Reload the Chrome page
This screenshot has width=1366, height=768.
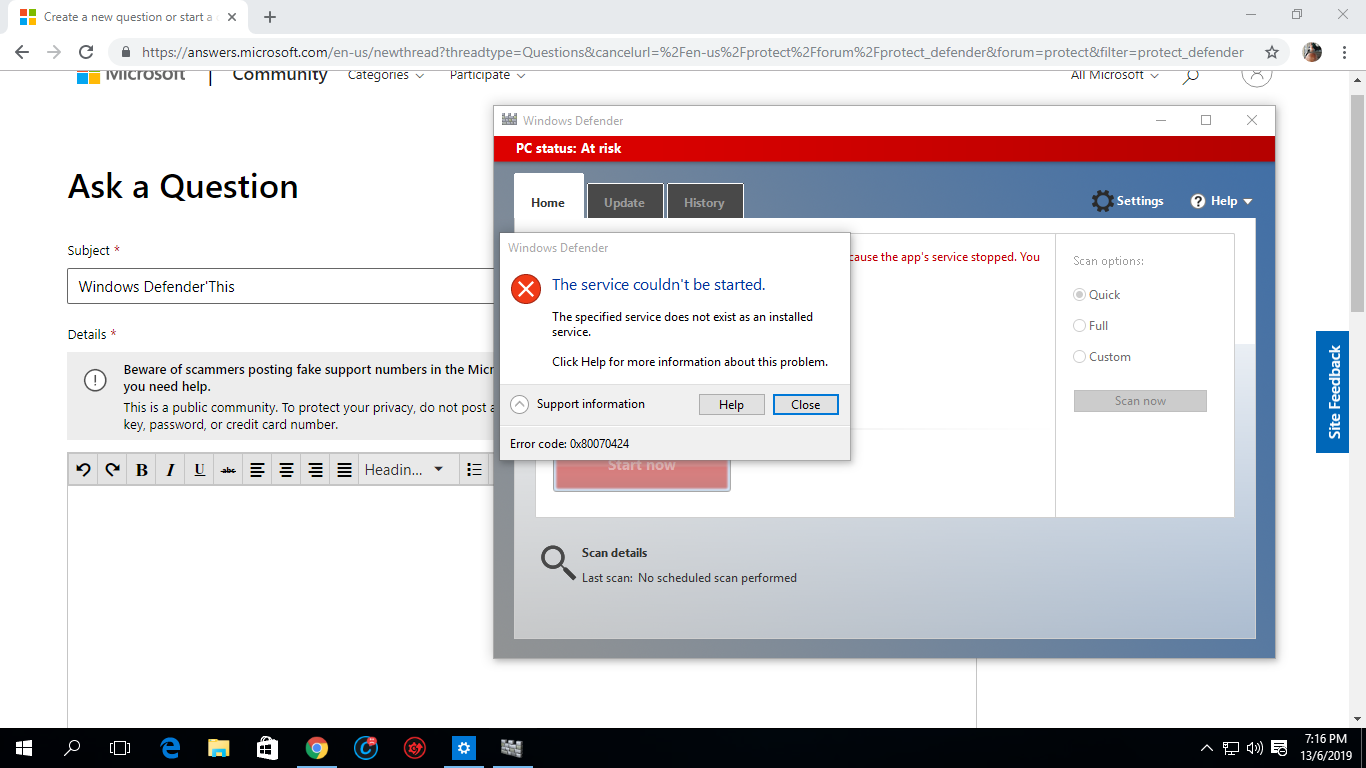point(86,52)
